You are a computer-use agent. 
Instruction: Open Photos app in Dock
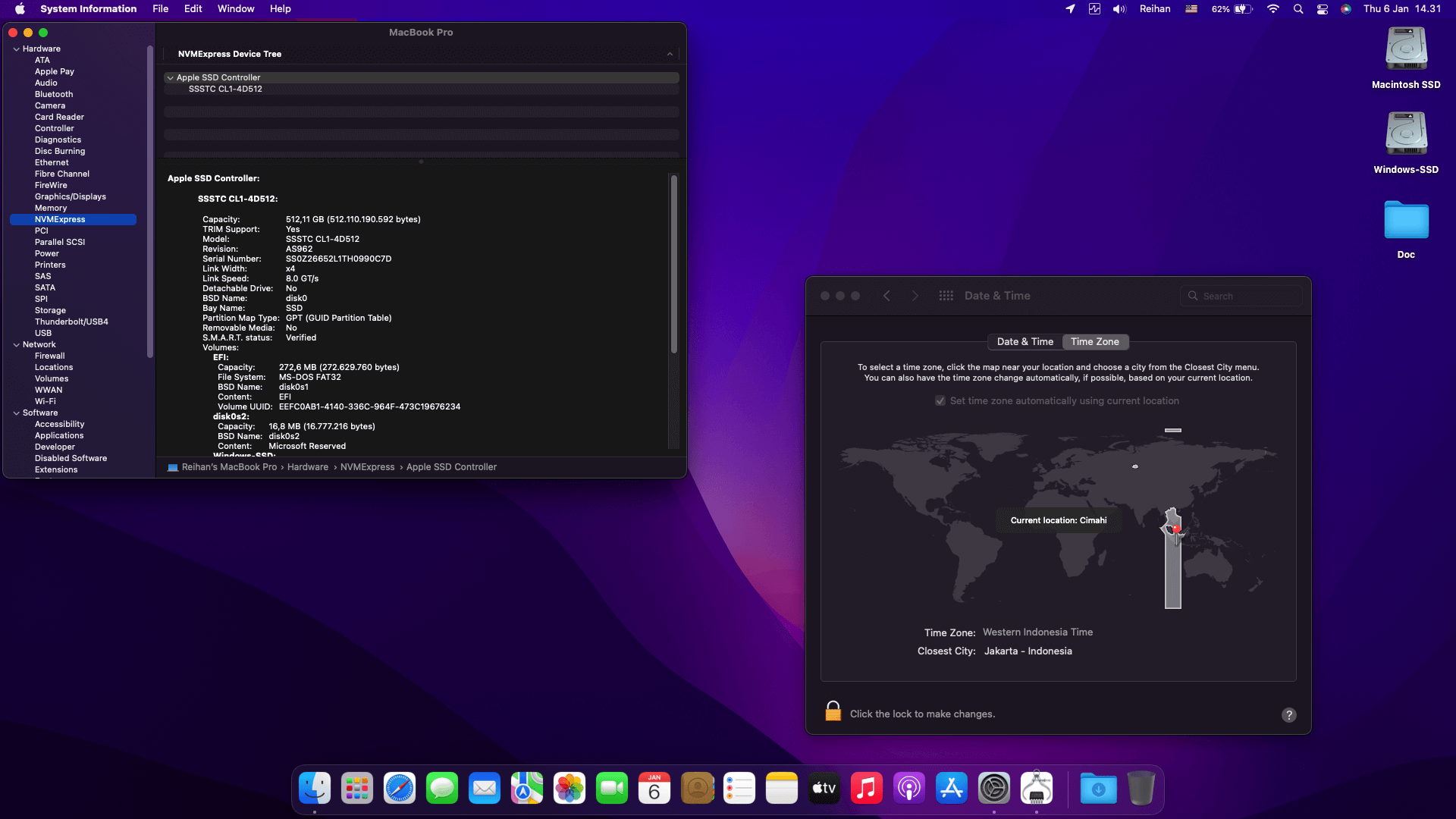(x=570, y=789)
